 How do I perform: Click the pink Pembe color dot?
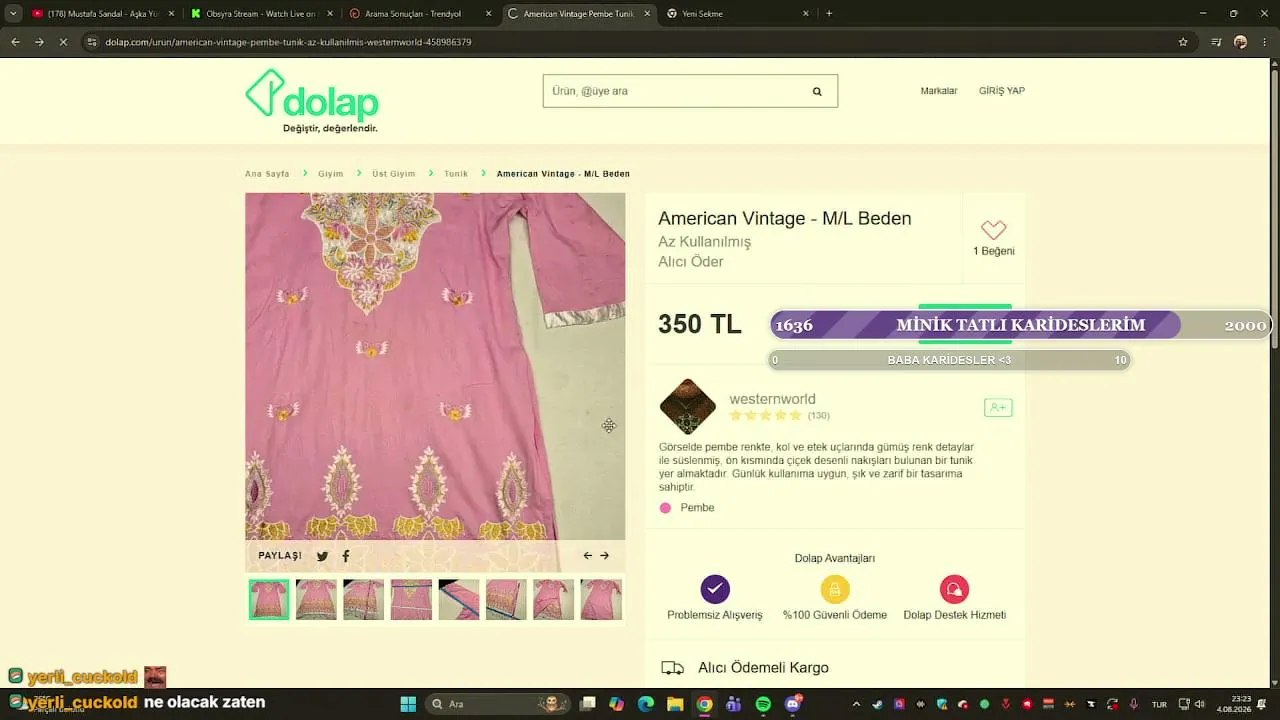click(x=666, y=508)
